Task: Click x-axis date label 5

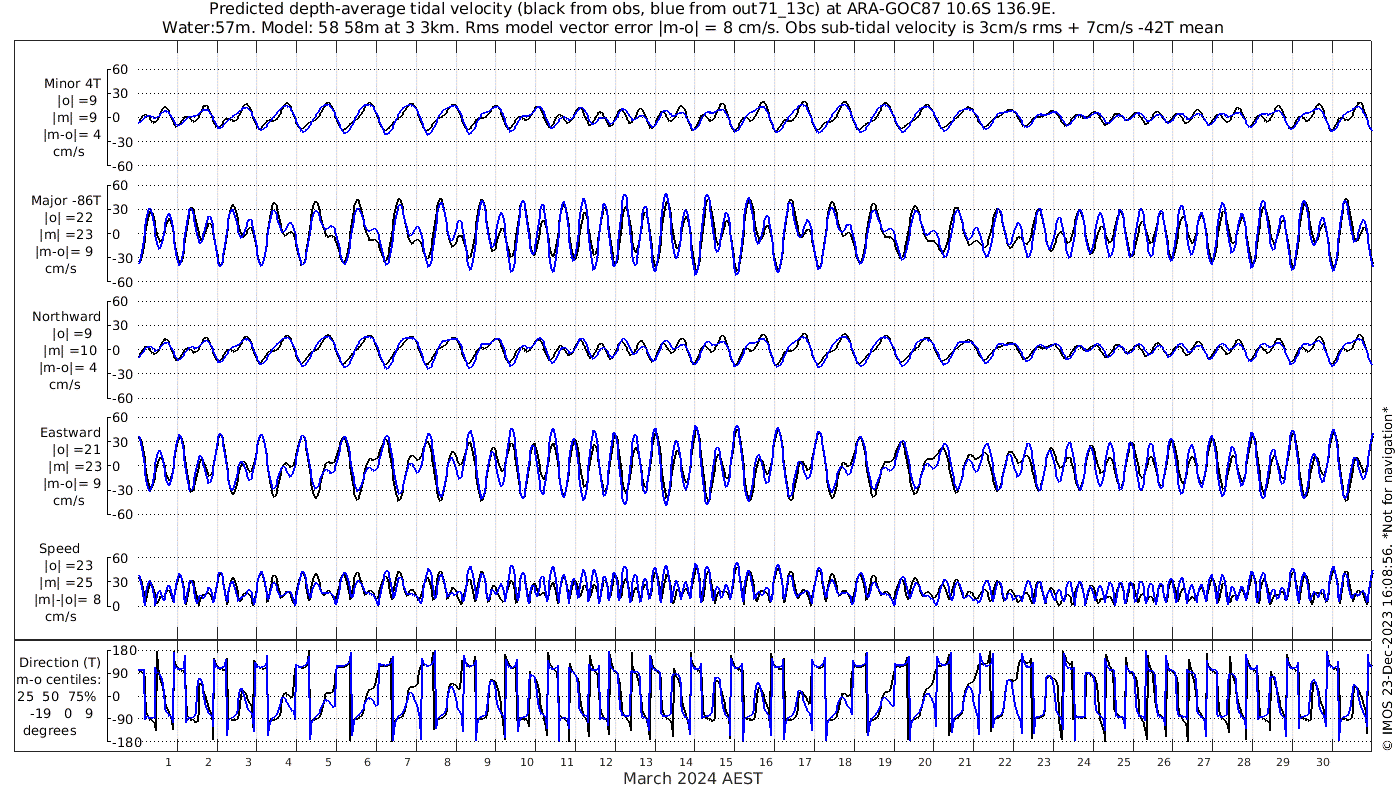Action: pos(328,762)
